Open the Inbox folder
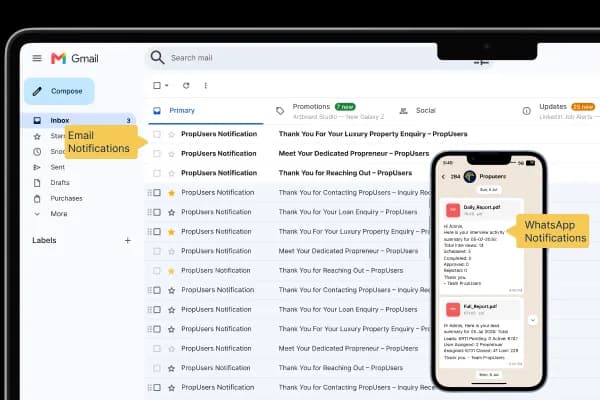Screen dimensions: 600x400 pyautogui.click(x=79, y=120)
